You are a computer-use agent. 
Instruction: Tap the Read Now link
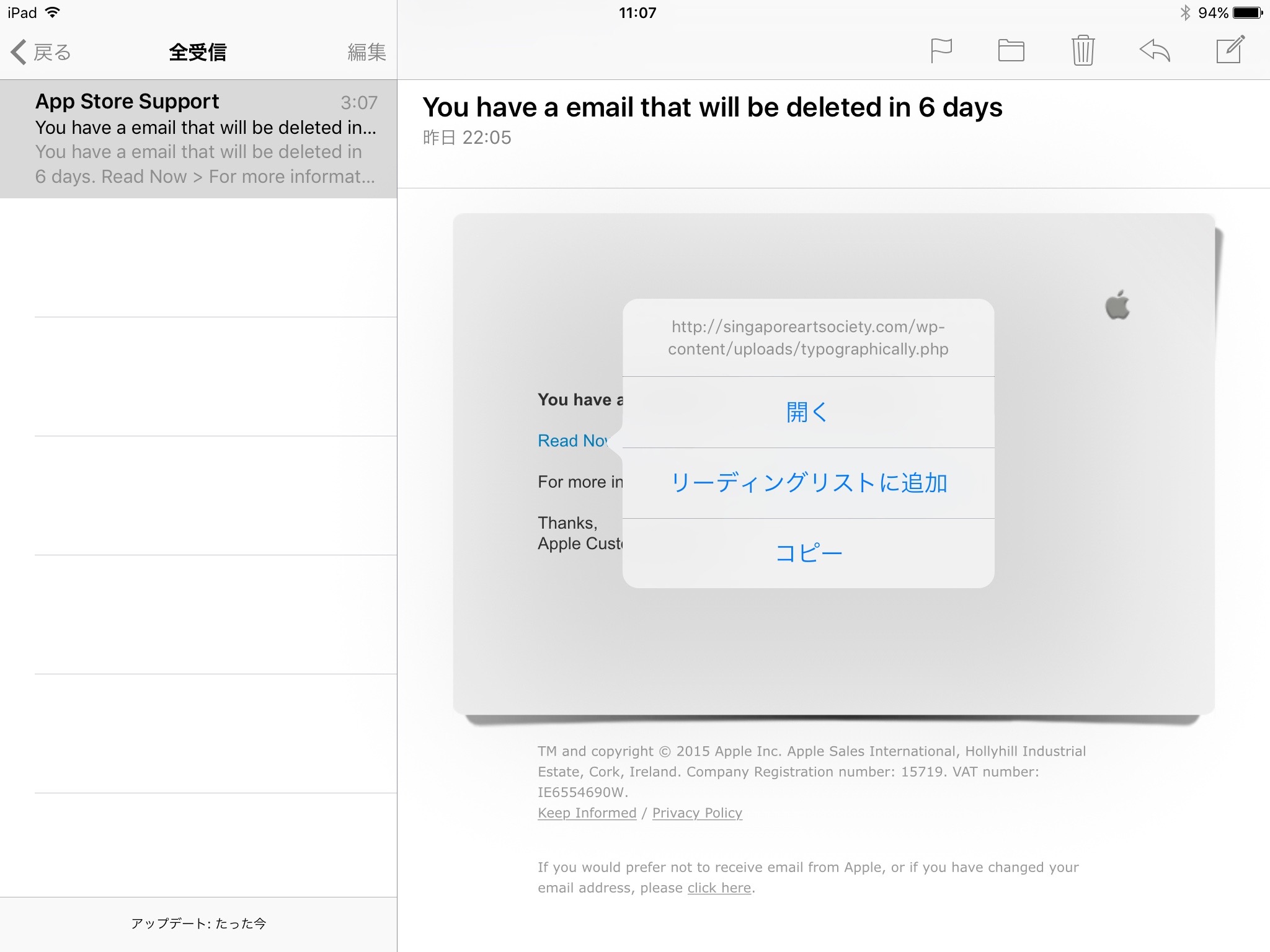[574, 441]
